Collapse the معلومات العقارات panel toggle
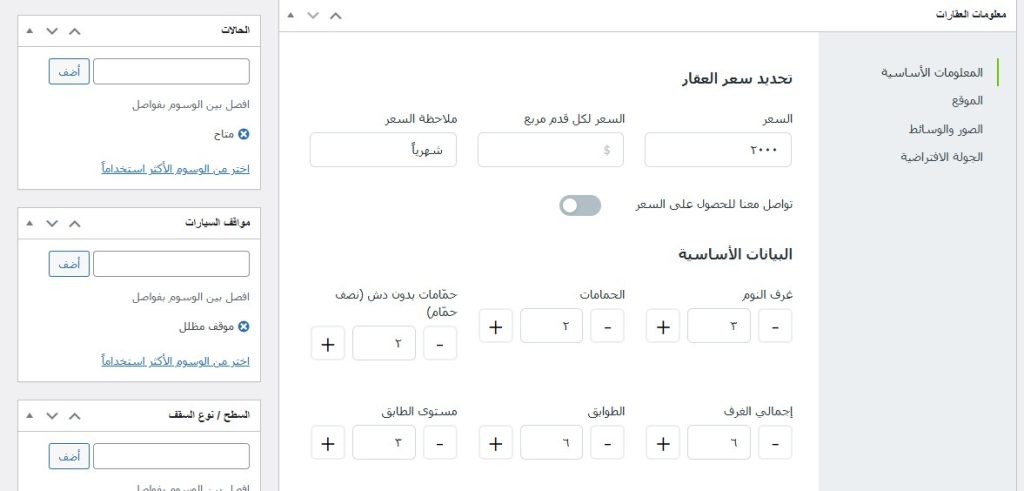The width and height of the screenshot is (1024, 491). tap(290, 15)
